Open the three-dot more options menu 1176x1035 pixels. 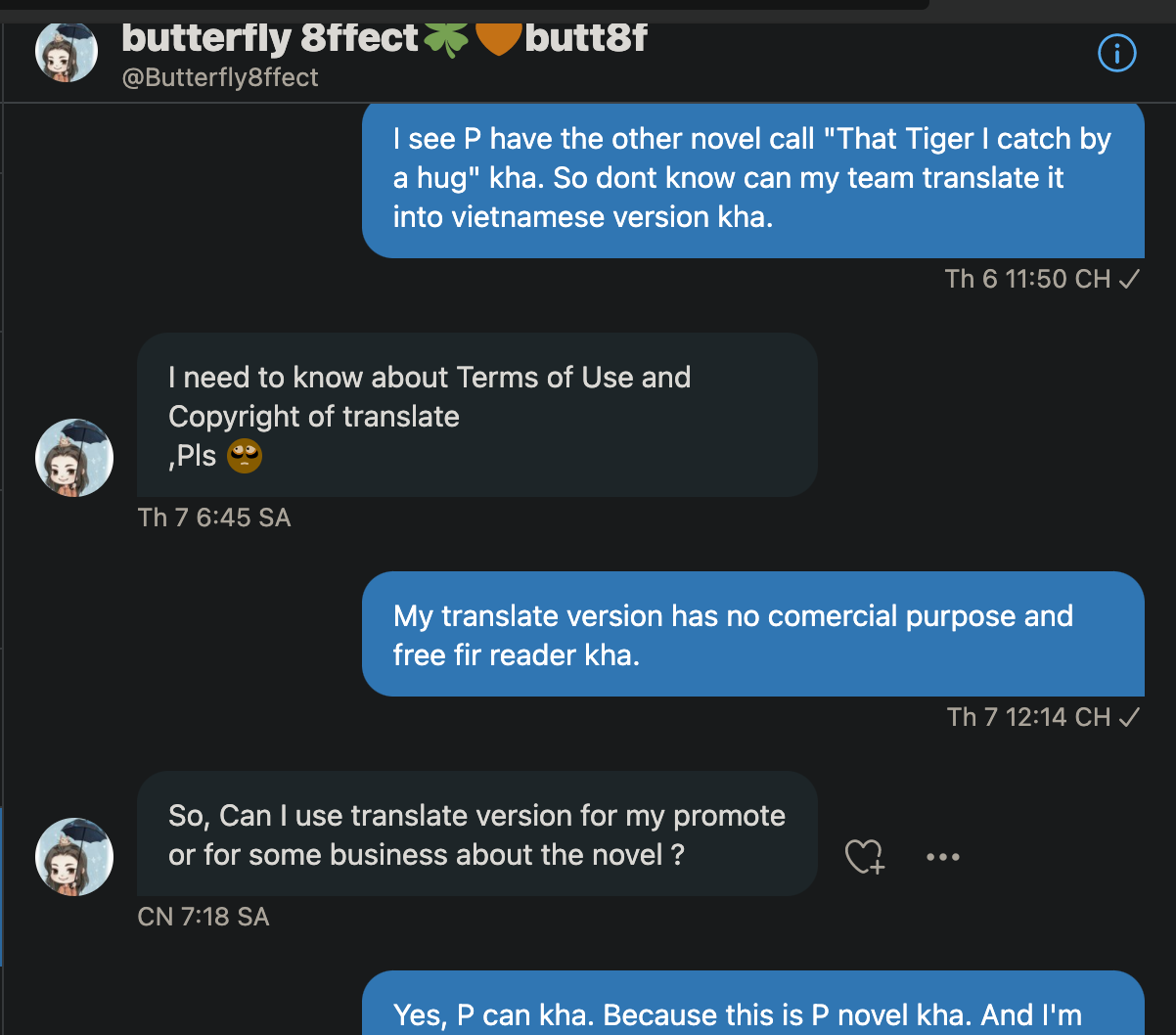pyautogui.click(x=942, y=857)
